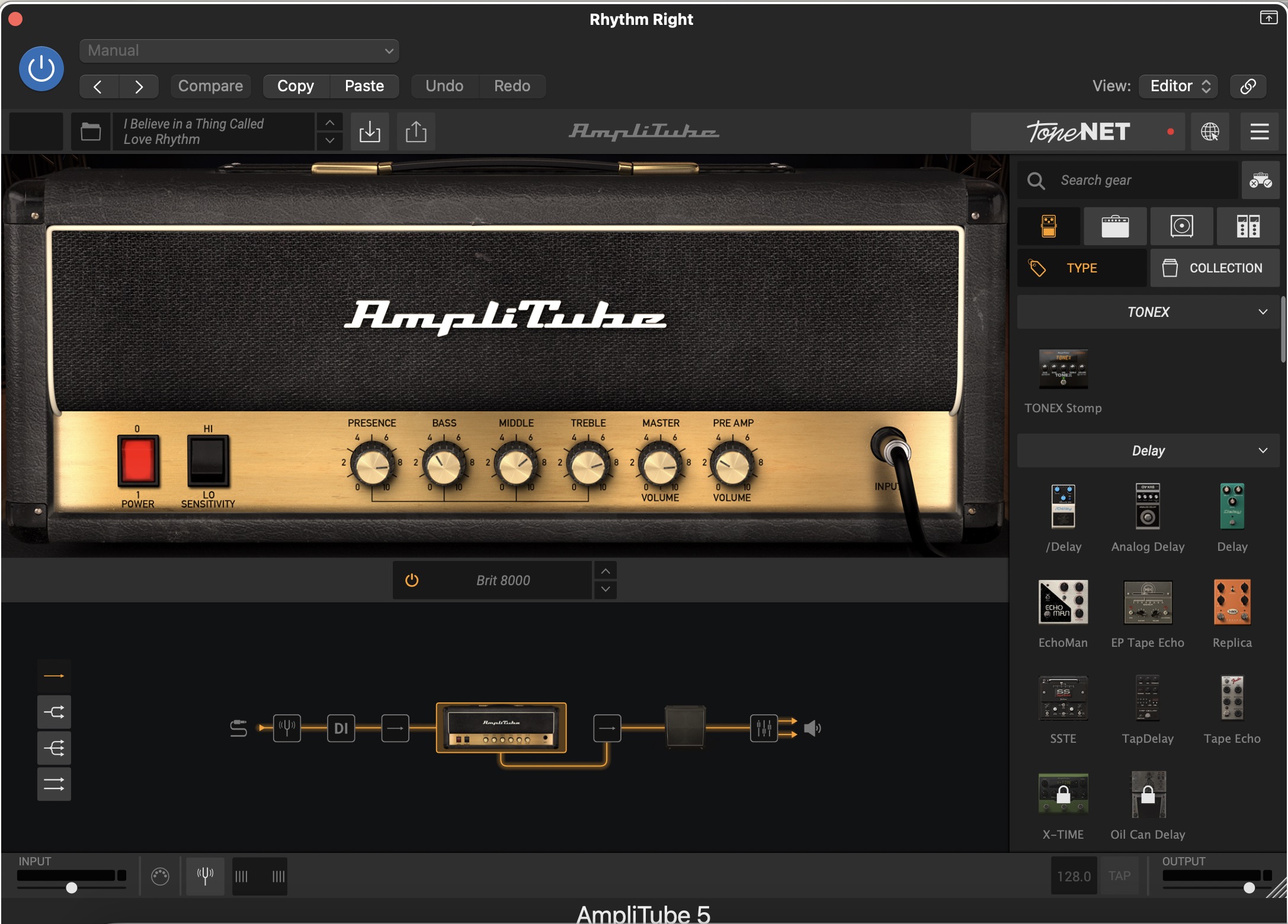The width and height of the screenshot is (1288, 924).
Task: Open the View Editor dropdown
Action: coord(1178,86)
